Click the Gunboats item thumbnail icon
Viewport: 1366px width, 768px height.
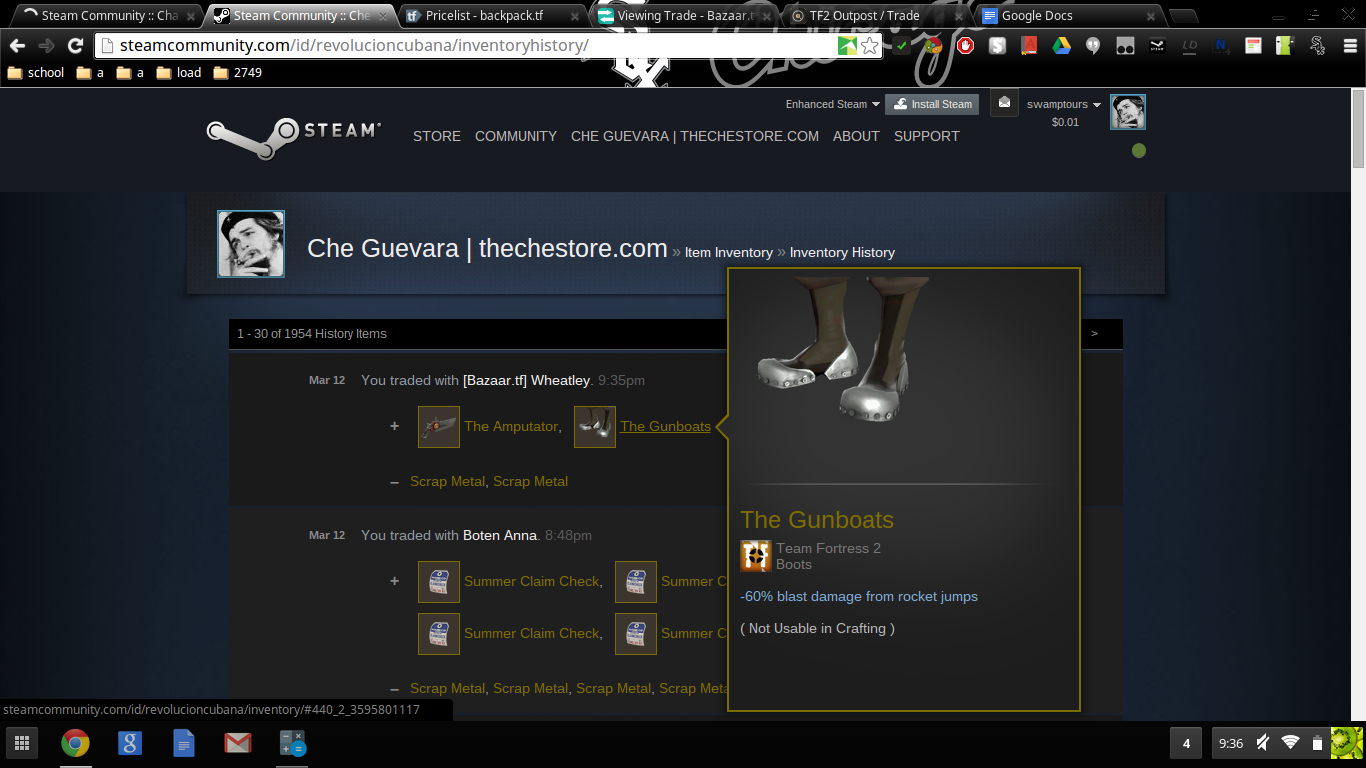(x=595, y=427)
